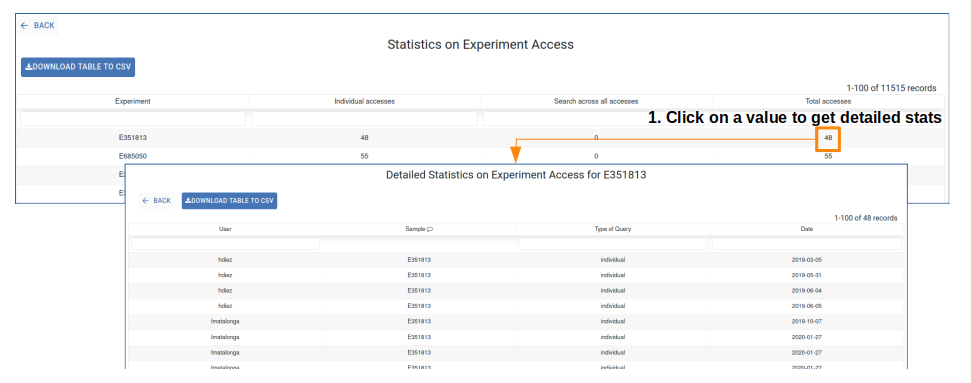This screenshot has width=971, height=383.
Task: Click the Search across all value 0 for E685050
Action: click(x=596, y=156)
